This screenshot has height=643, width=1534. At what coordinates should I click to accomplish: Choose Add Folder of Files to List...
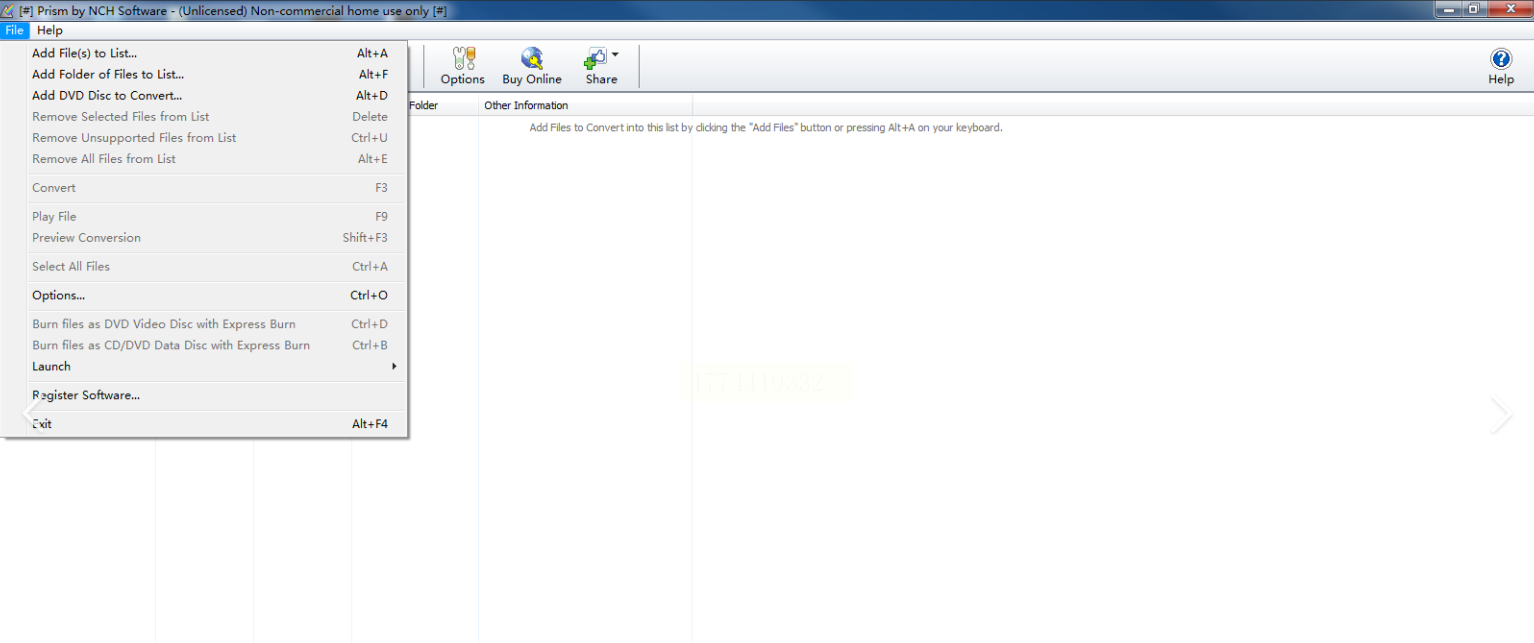(205, 74)
